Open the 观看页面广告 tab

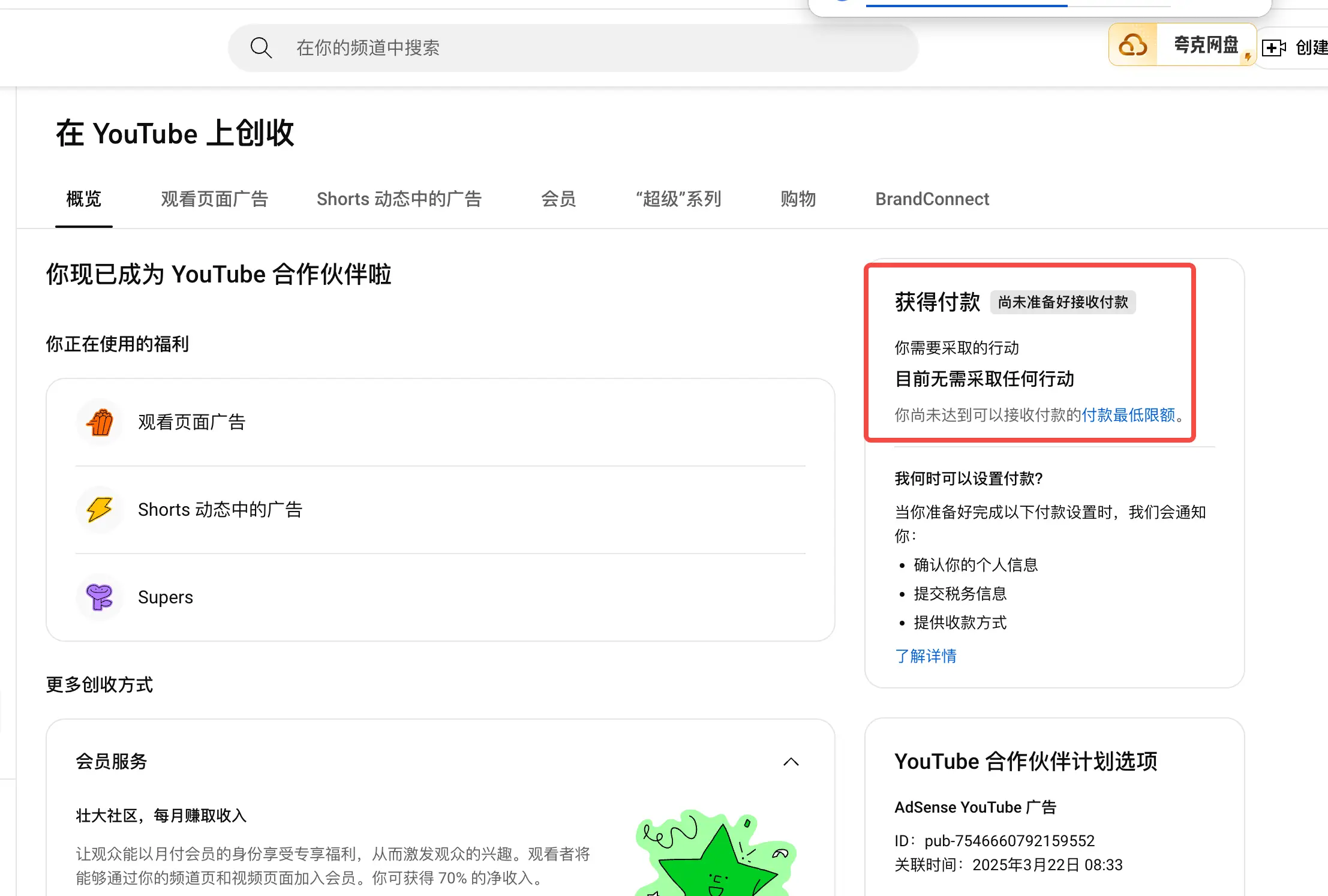click(215, 199)
